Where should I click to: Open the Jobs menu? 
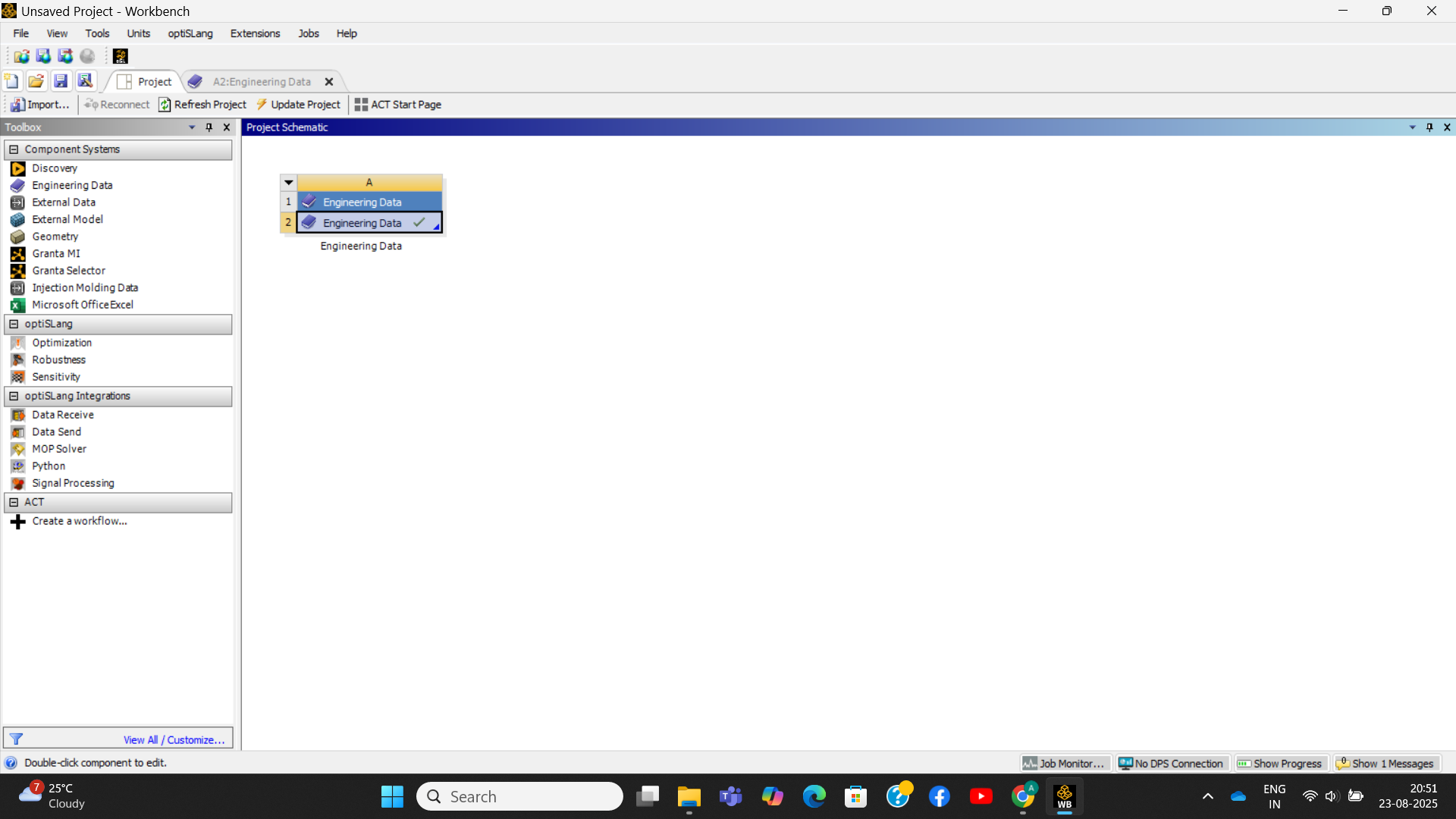pos(309,33)
